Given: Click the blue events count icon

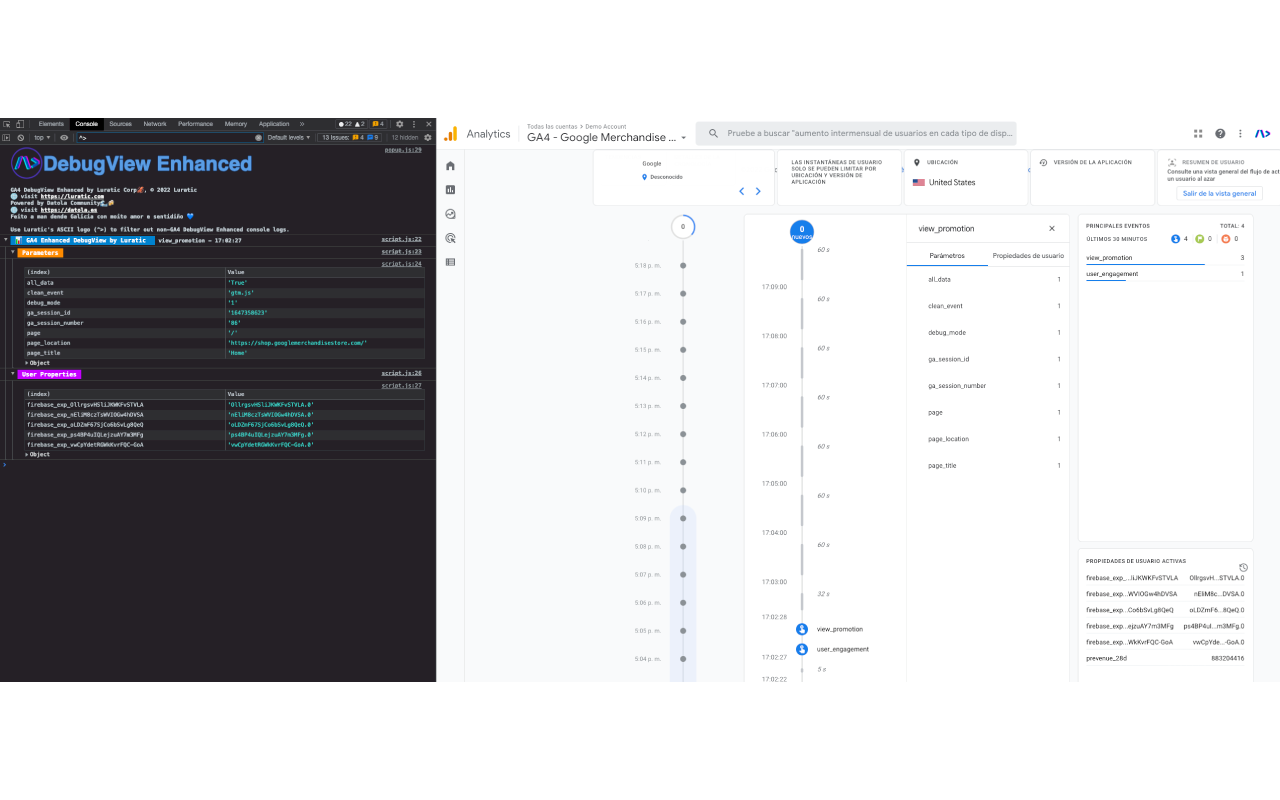Looking at the screenshot, I should click(1176, 239).
